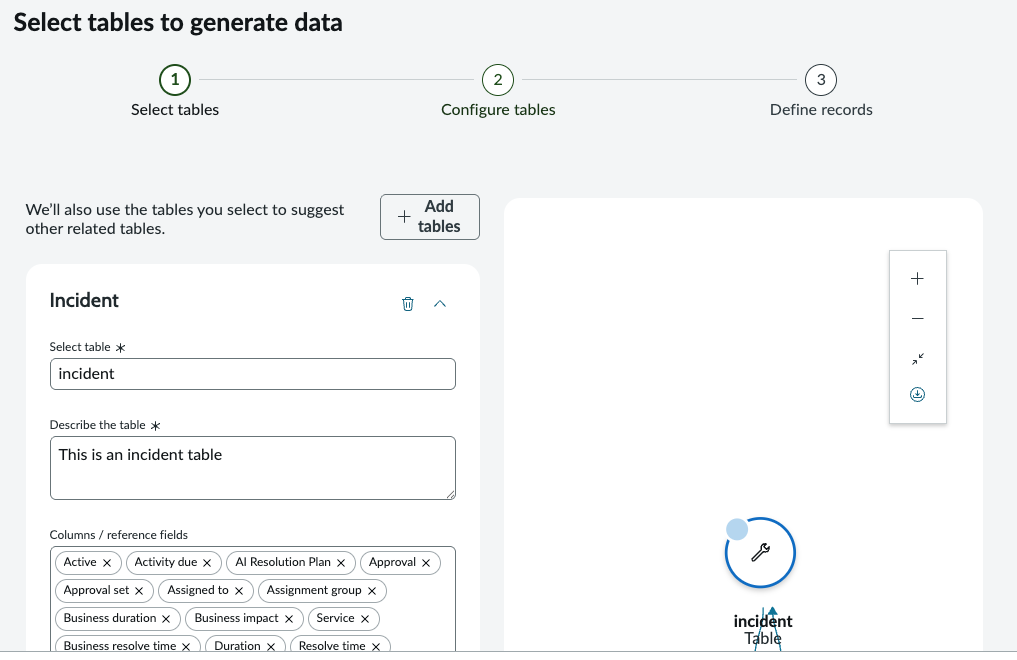Fit the diagram to view

point(917,359)
